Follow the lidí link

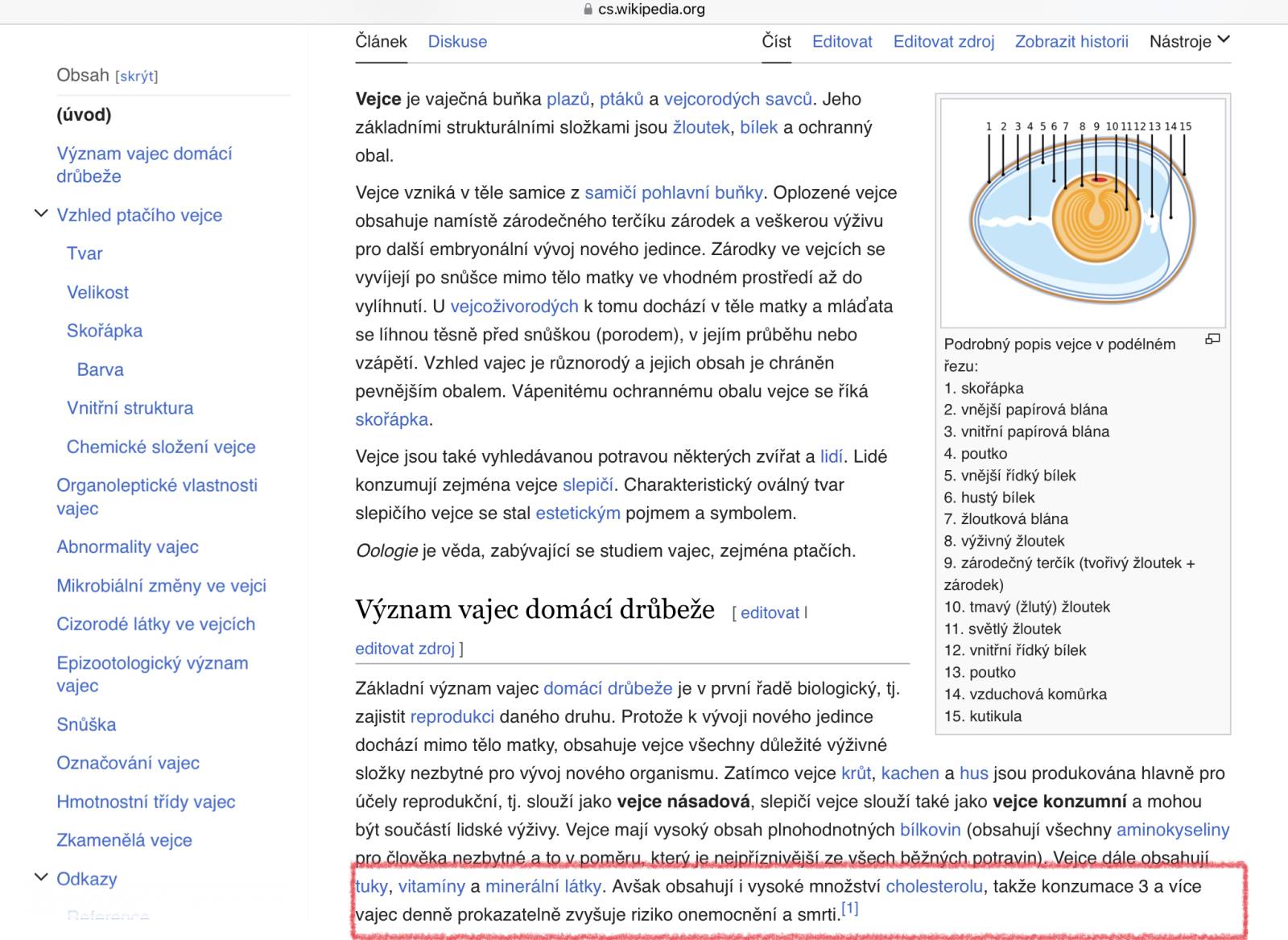click(832, 456)
